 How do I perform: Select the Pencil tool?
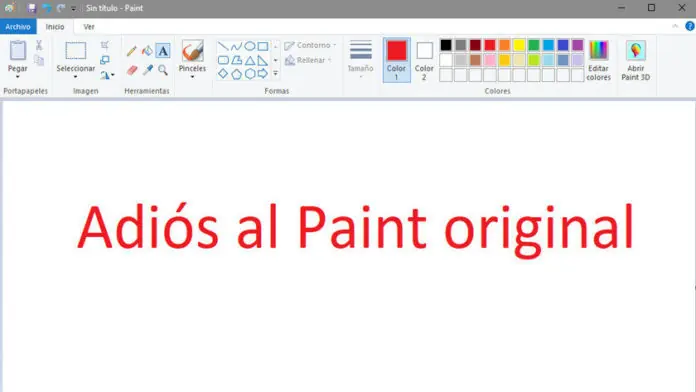click(131, 51)
